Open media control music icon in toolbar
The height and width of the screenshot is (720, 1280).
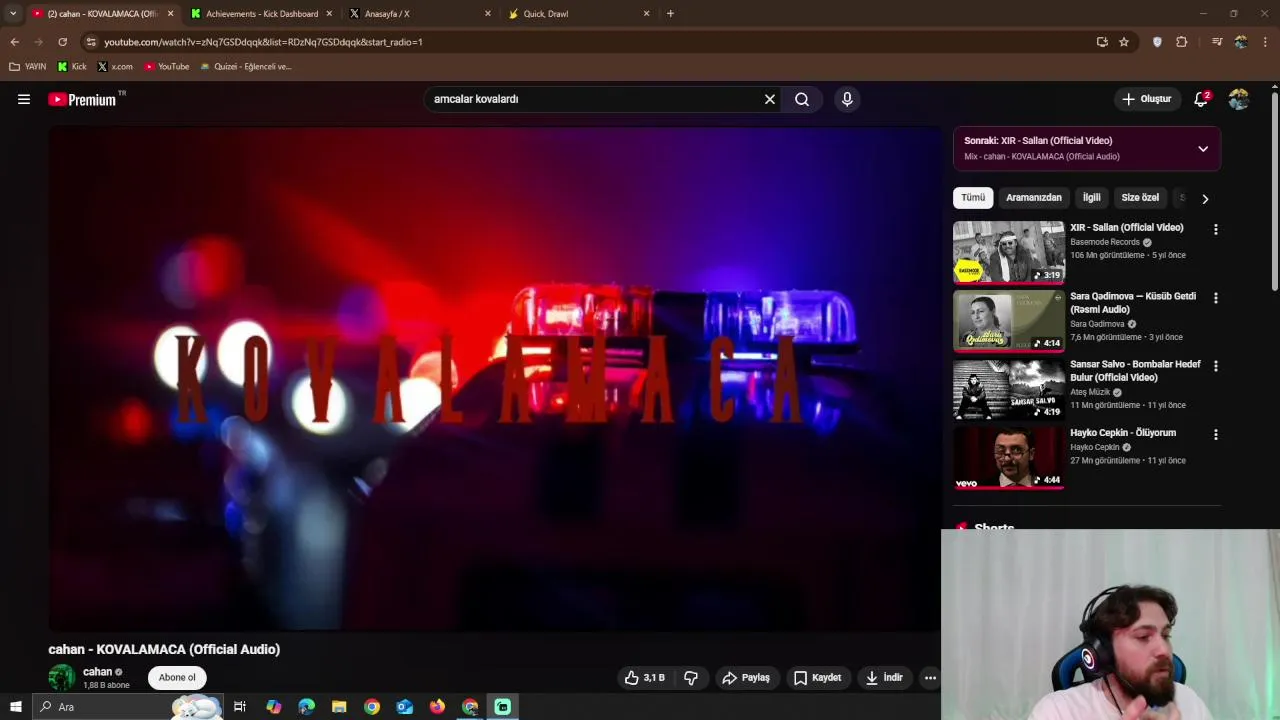coord(1216,42)
